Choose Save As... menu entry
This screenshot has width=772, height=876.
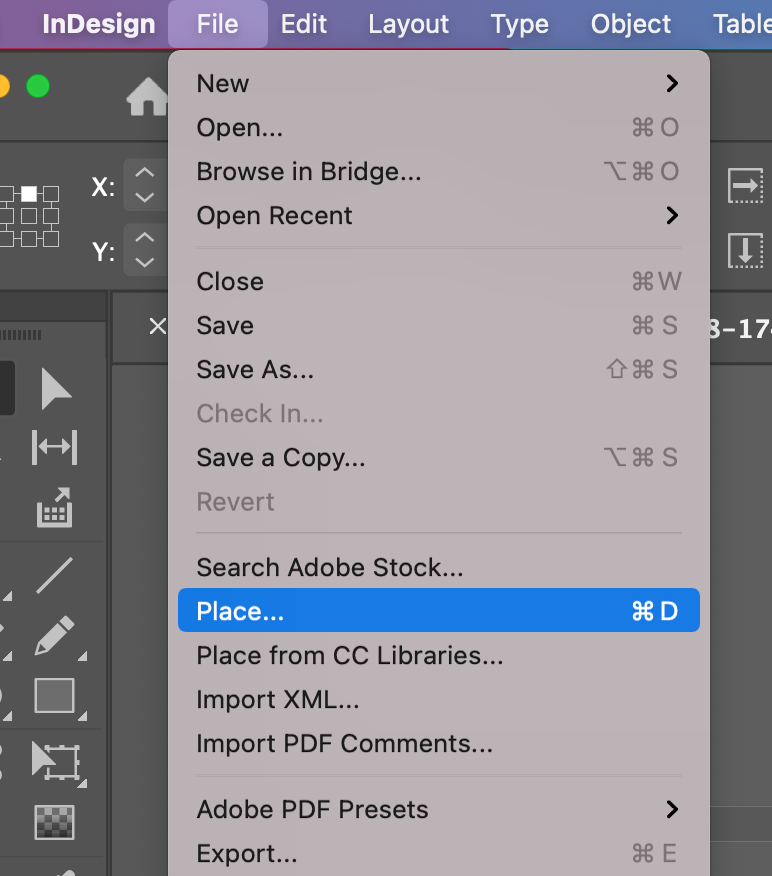tap(255, 370)
